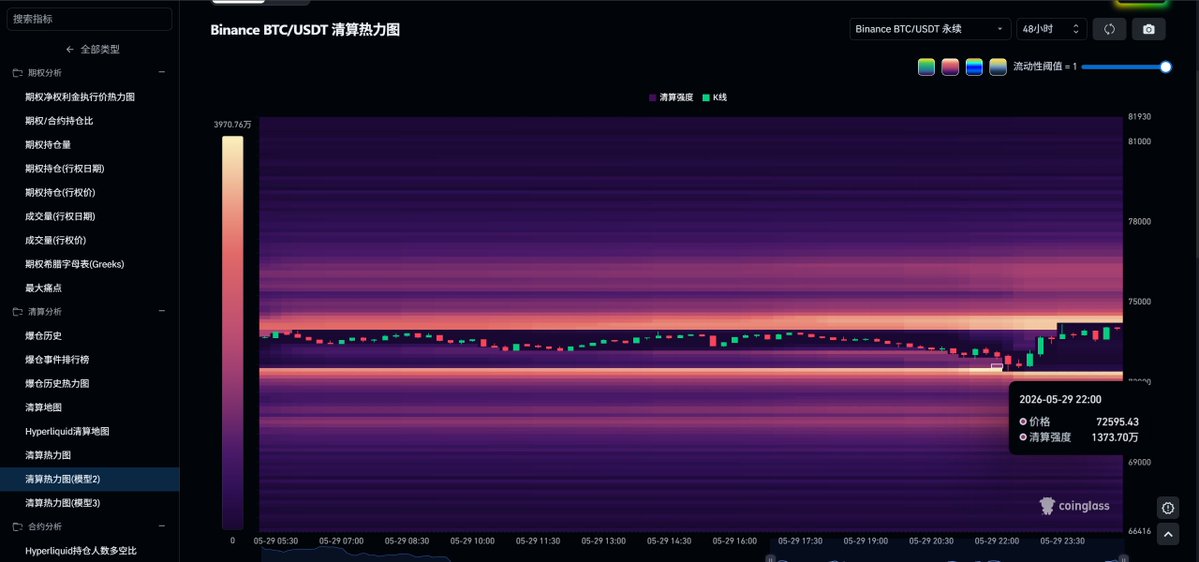Open the alert icon at bottom right
Image resolution: width=1199 pixels, height=562 pixels.
[x=1168, y=508]
